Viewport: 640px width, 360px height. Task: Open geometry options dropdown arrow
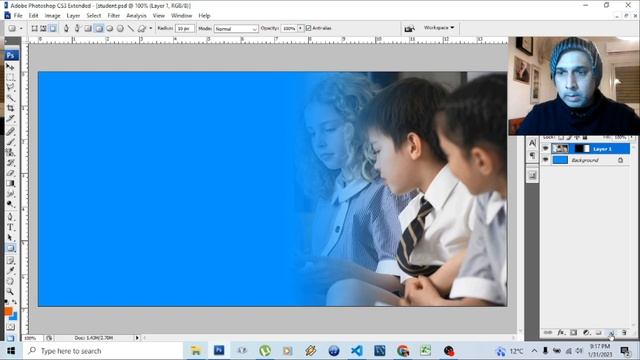151,28
